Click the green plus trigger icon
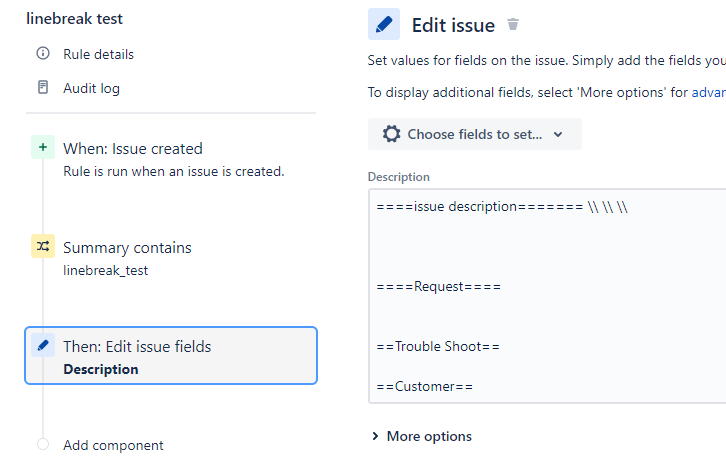This screenshot has width=726, height=467. [42, 148]
